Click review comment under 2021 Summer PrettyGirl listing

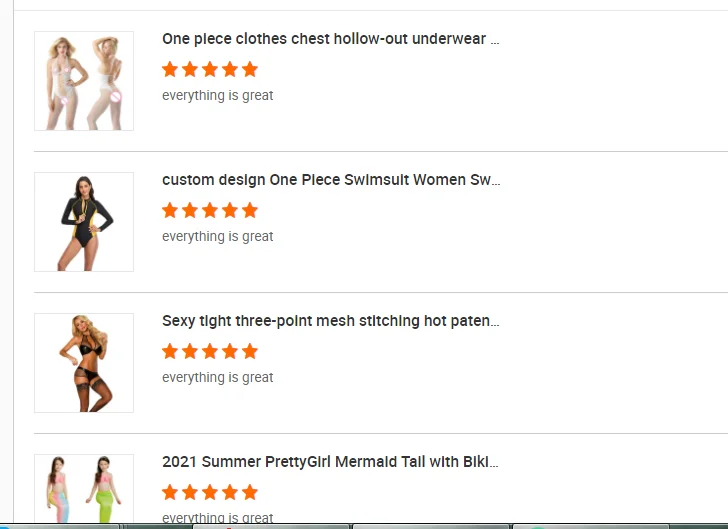click(218, 517)
